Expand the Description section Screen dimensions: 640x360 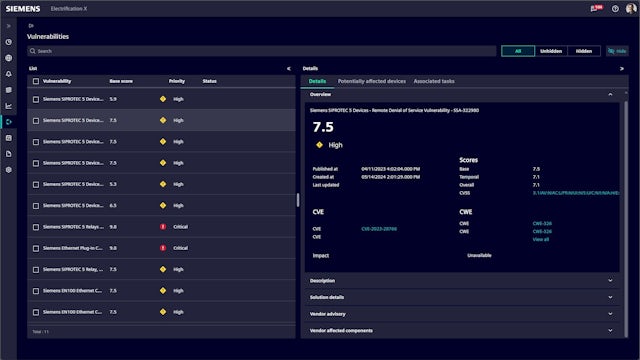(610, 280)
